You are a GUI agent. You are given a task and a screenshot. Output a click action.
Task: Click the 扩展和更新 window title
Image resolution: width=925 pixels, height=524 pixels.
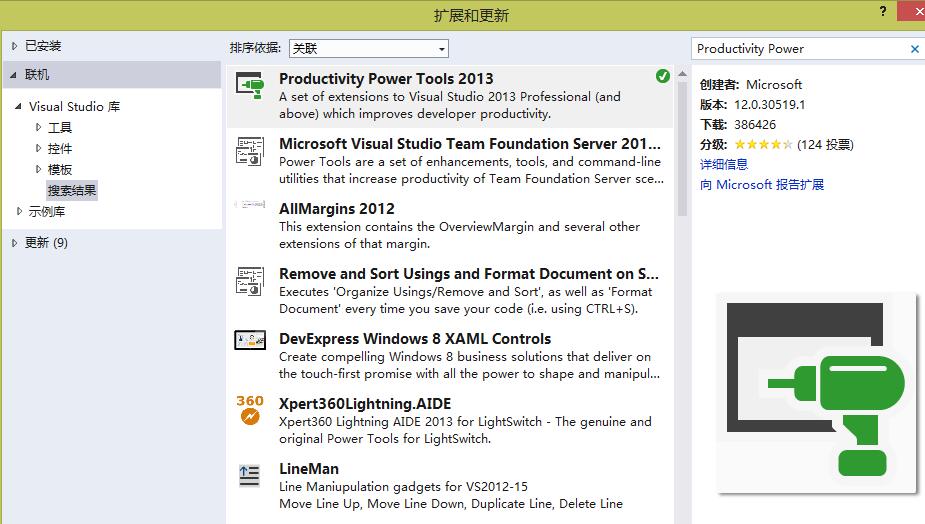tap(471, 15)
